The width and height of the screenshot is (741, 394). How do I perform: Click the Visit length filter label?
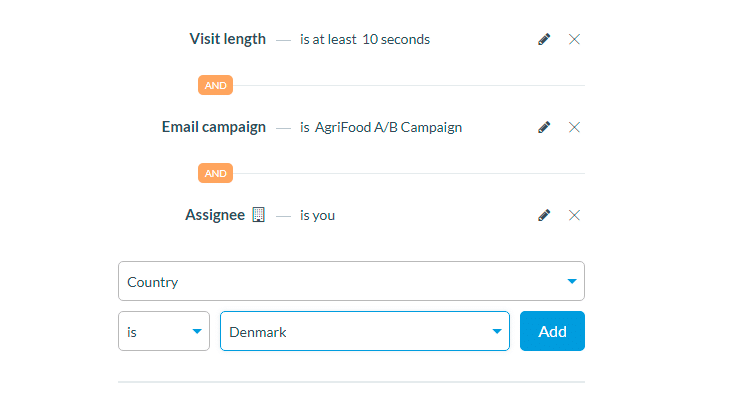(227, 39)
